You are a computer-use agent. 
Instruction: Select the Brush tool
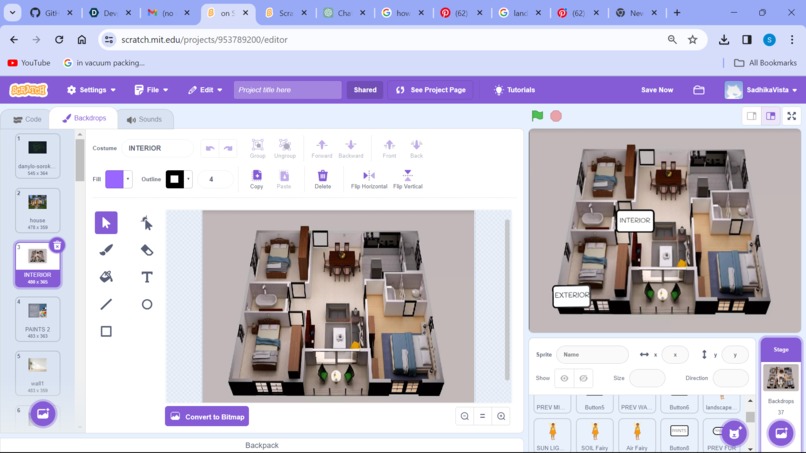click(x=106, y=250)
